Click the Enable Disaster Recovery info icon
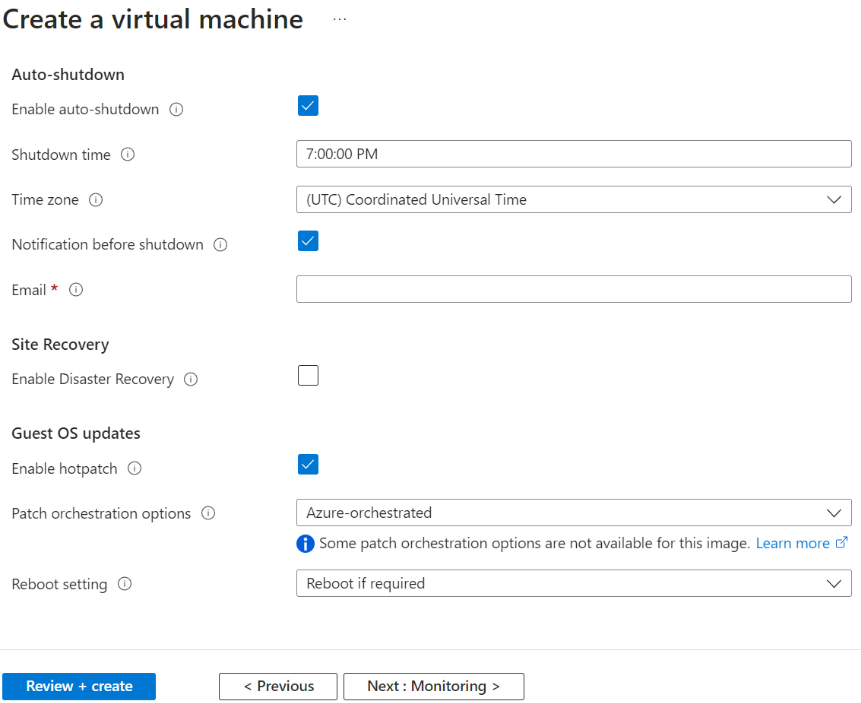Viewport: 861px width, 703px height. point(190,380)
